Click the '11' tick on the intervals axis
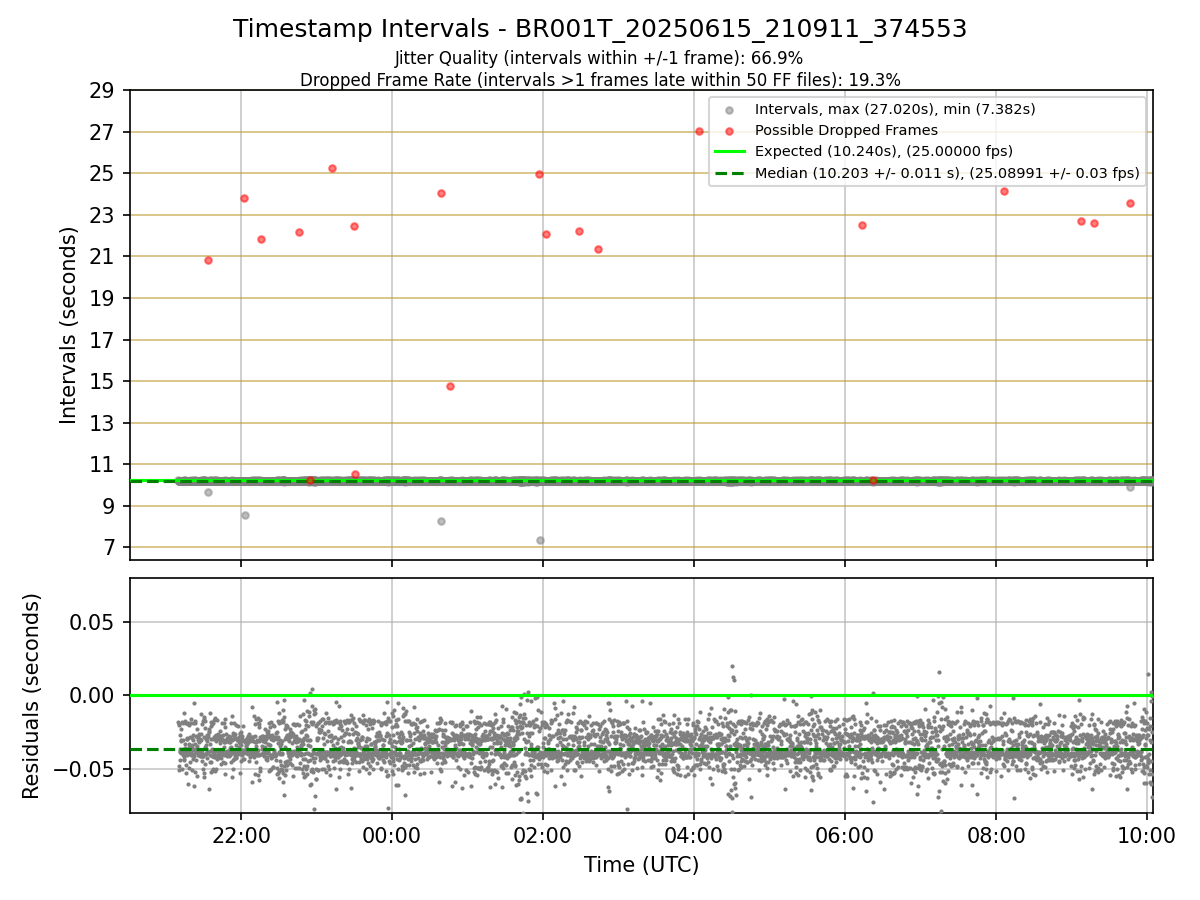Viewport: 1200px width, 900px height. 104,464
